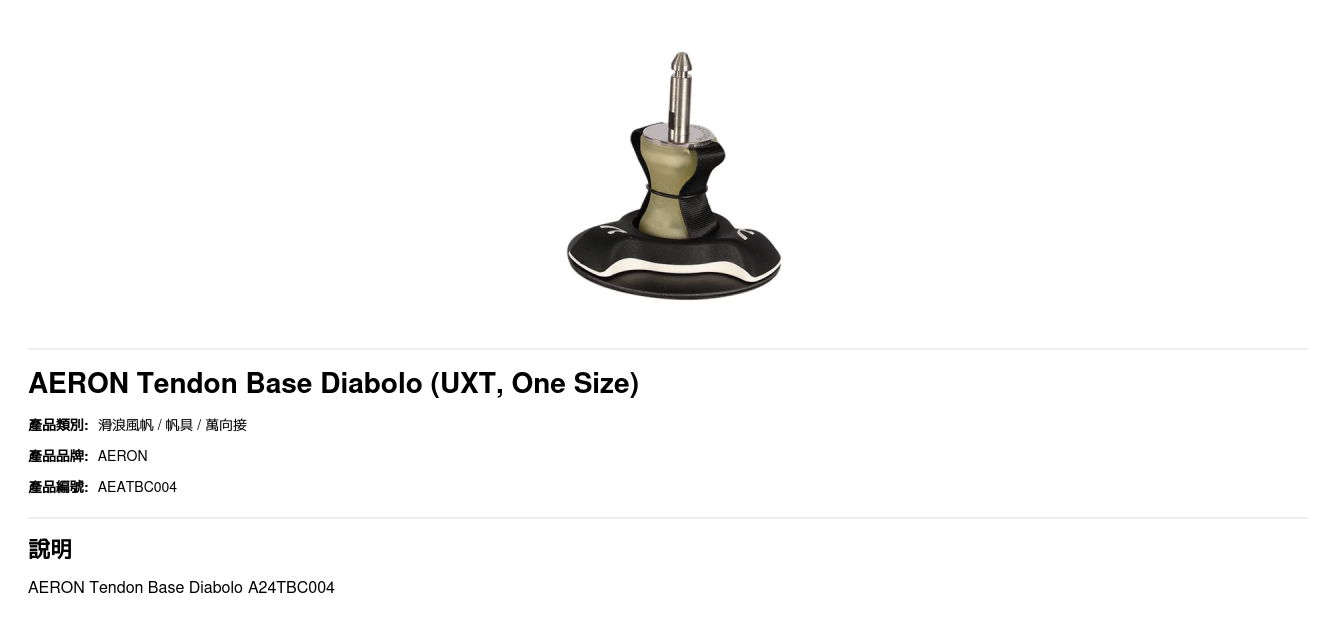Click the metal pin on the product photo
This screenshot has width=1328, height=627.
tap(680, 95)
